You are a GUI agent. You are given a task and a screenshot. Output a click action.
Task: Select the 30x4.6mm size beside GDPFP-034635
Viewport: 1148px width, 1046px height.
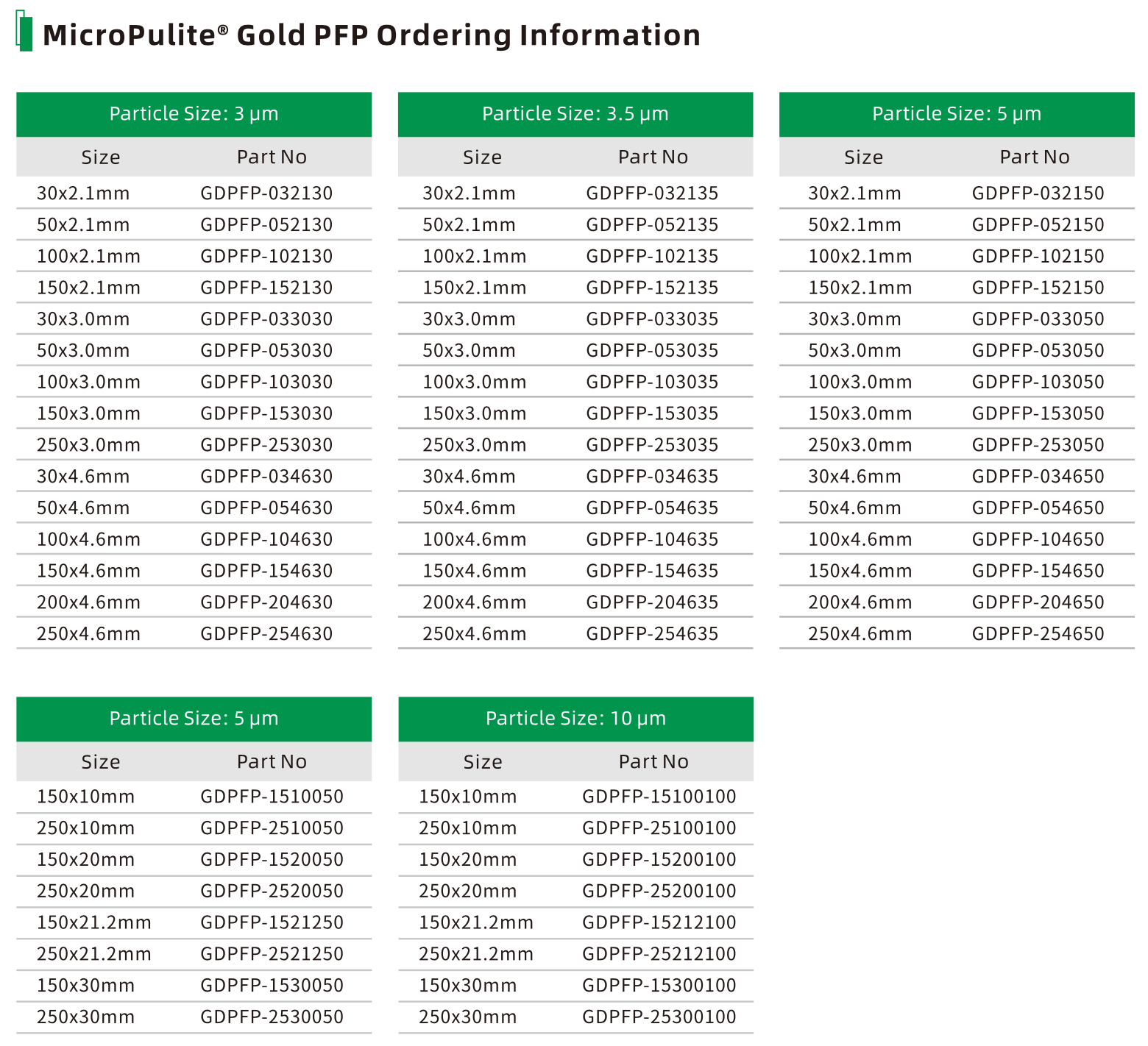tap(469, 477)
